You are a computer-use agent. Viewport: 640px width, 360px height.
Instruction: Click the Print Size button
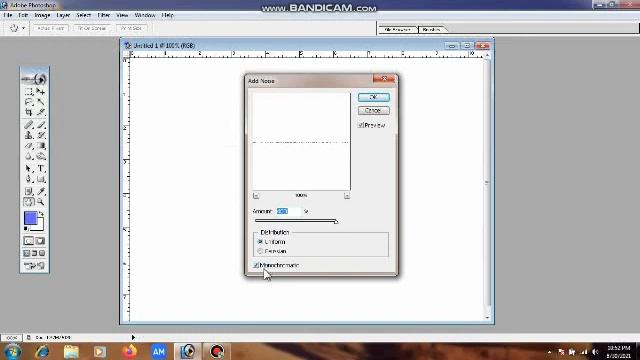click(x=131, y=28)
